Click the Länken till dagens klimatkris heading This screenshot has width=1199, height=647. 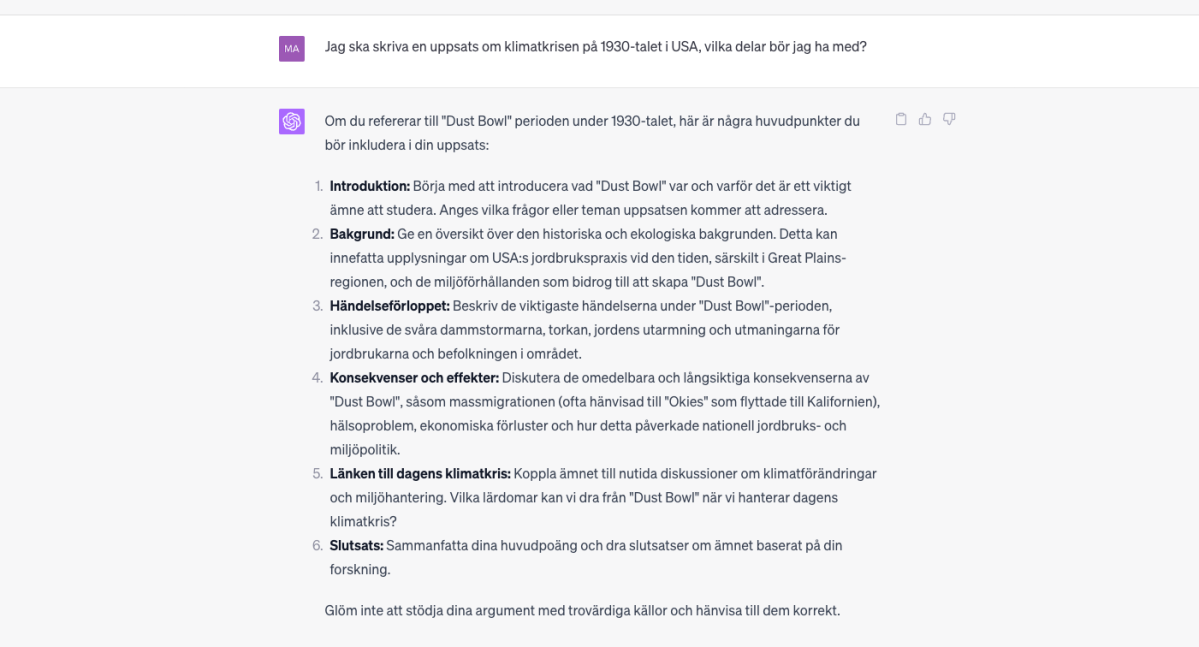coord(420,473)
